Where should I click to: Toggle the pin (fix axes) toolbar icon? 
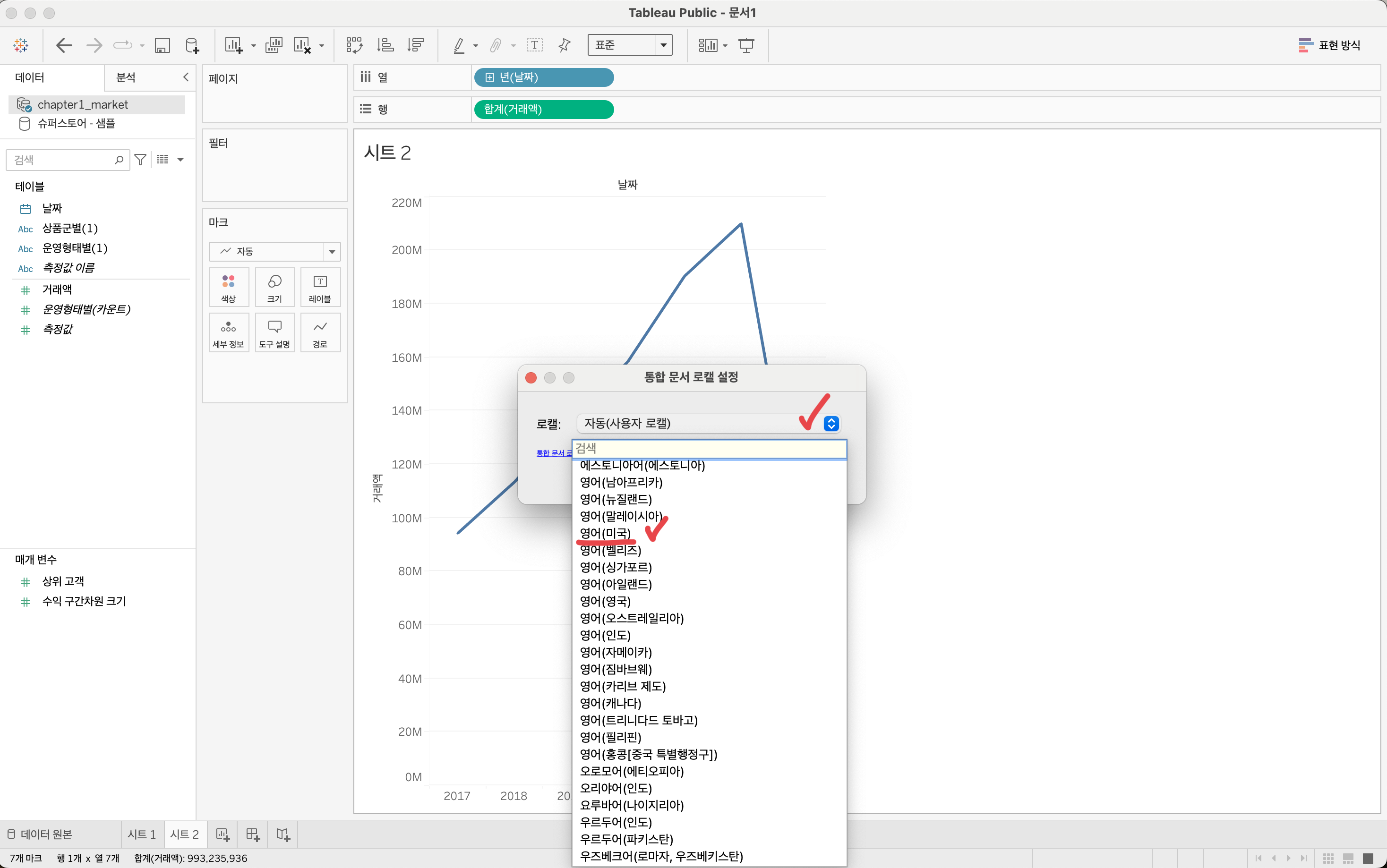point(565,45)
